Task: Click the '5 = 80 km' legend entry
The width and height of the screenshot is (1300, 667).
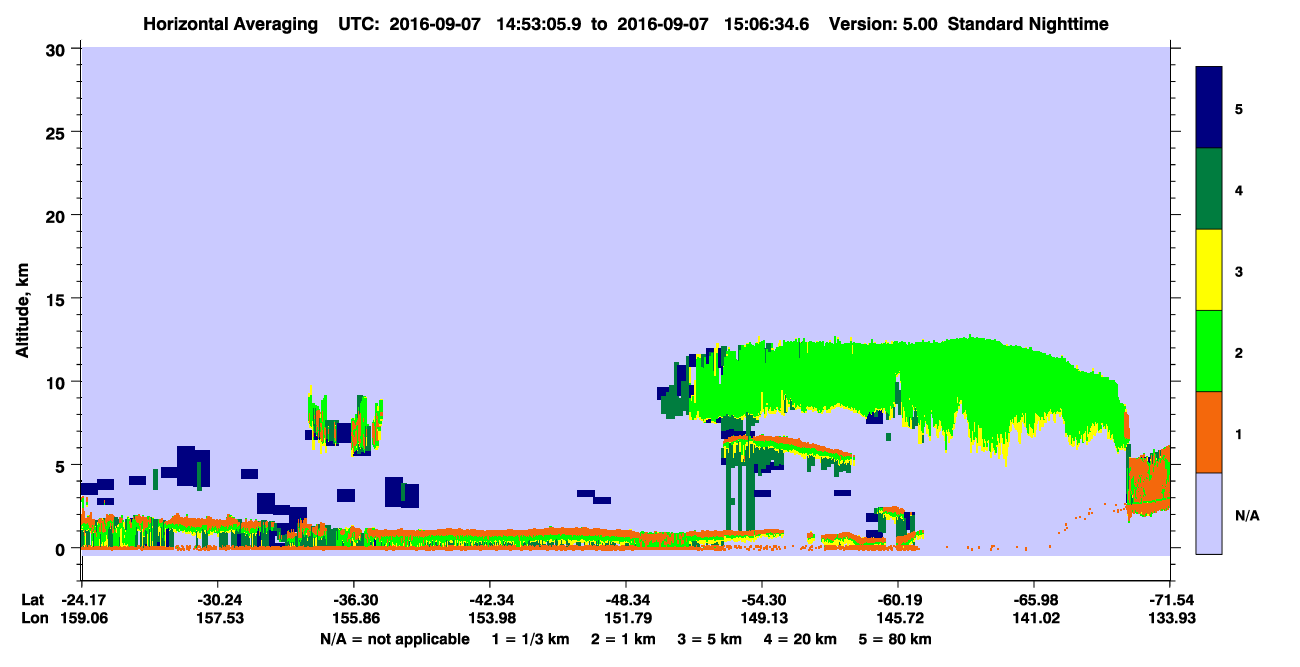Action: 895,639
